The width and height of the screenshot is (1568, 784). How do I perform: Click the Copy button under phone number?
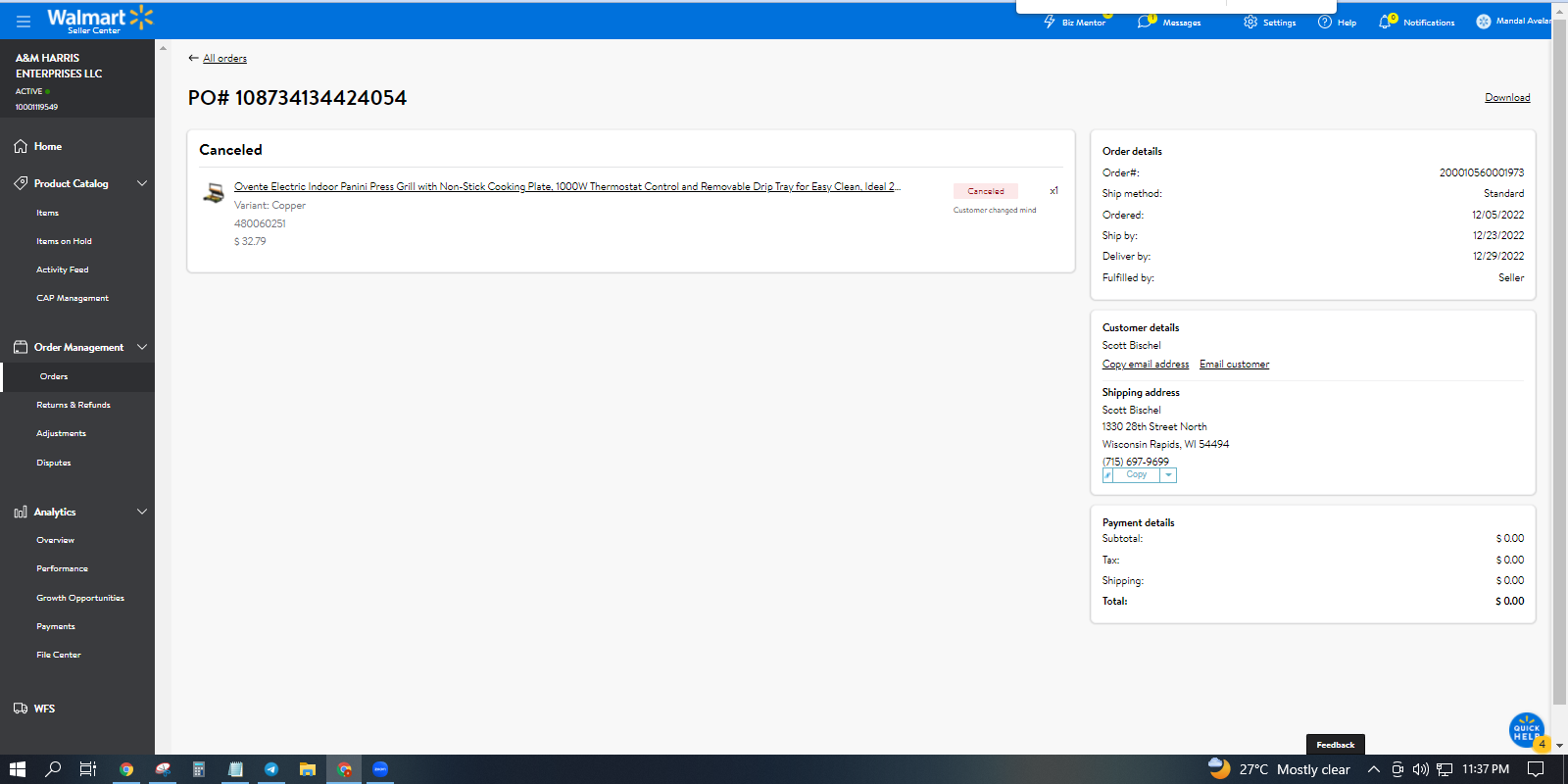pyautogui.click(x=1136, y=475)
